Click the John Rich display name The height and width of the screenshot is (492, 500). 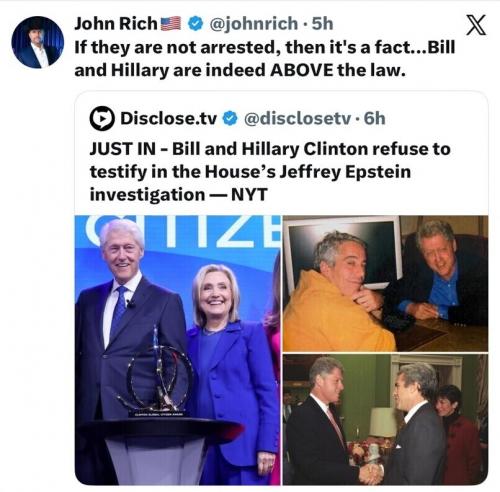pos(116,24)
